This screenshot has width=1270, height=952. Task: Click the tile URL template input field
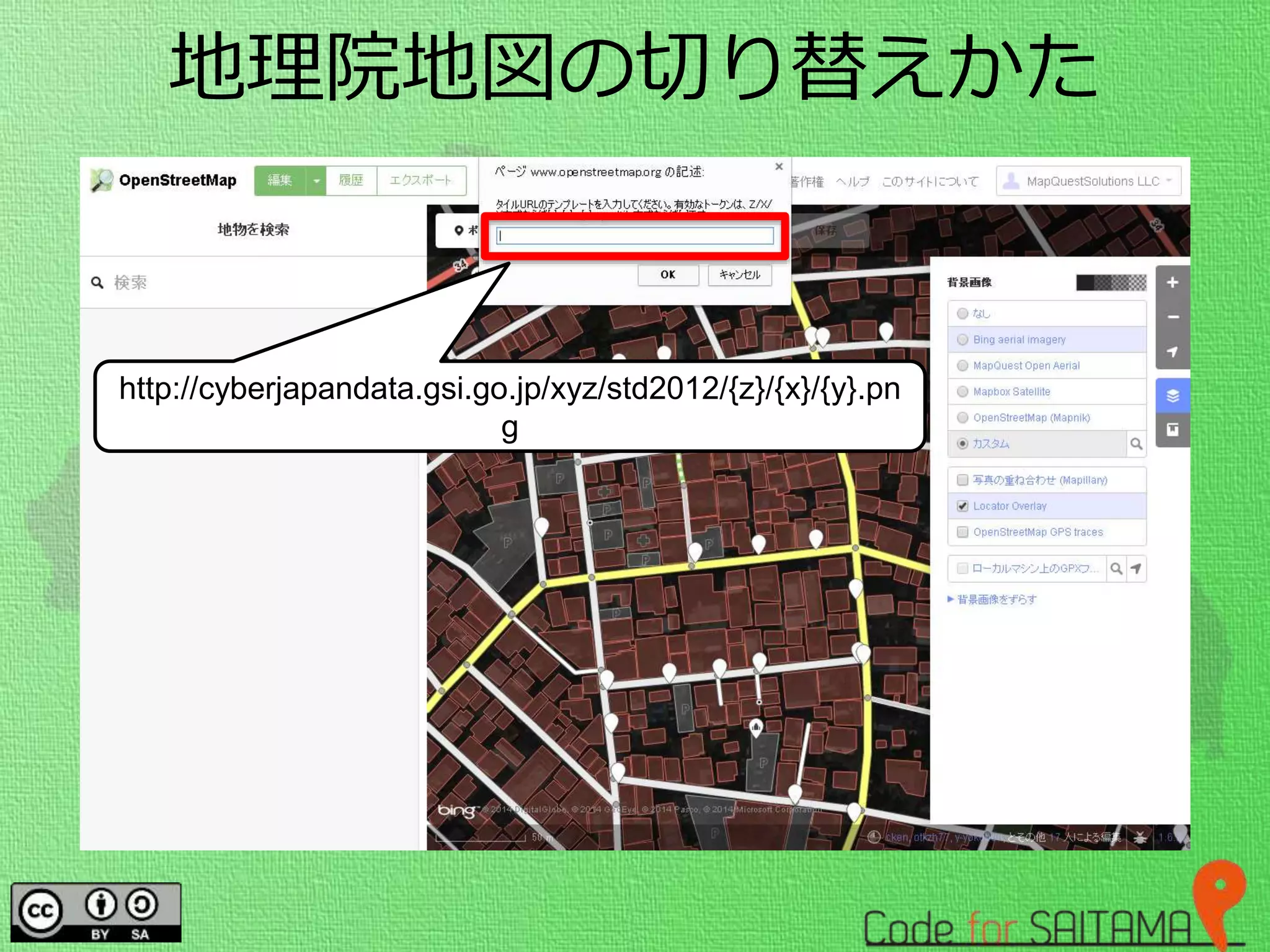(635, 236)
